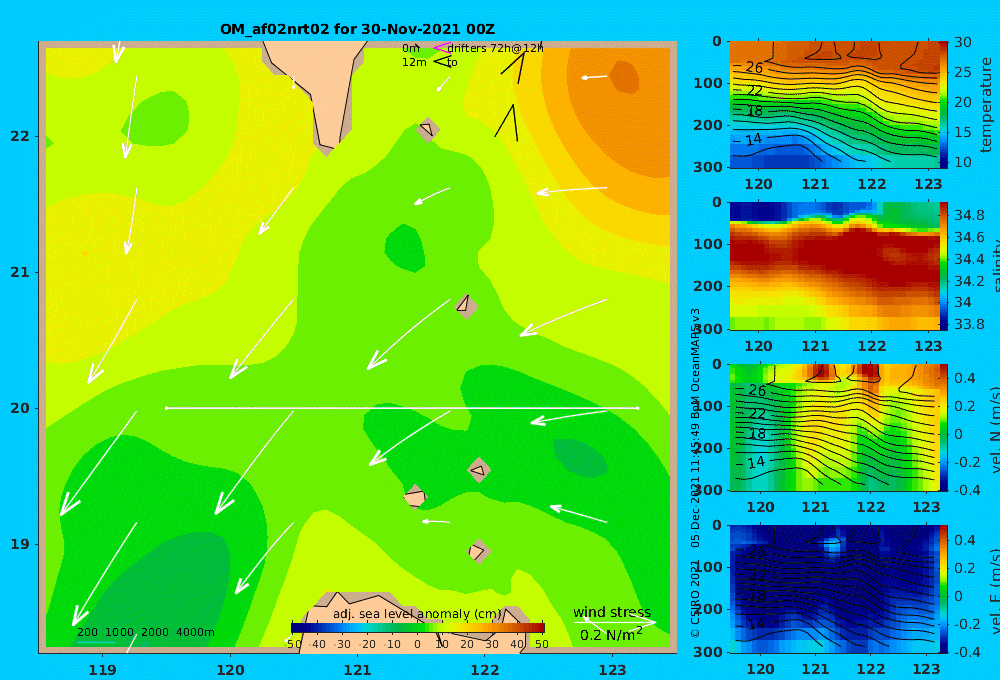Click the 'vel. E (m/s)' axis label
This screenshot has width=1000, height=680.
993,590
